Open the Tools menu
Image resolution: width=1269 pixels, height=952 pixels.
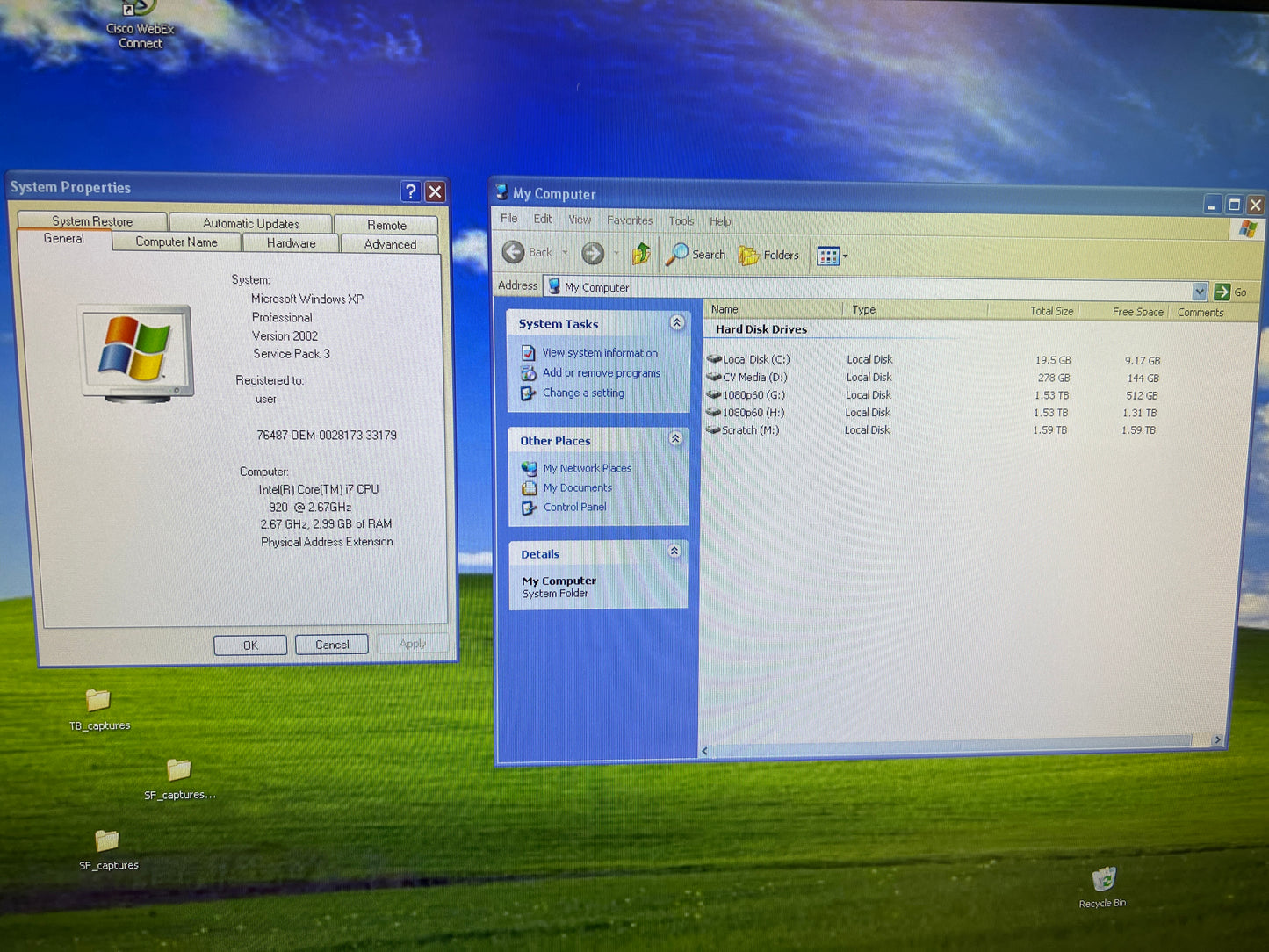coord(681,221)
